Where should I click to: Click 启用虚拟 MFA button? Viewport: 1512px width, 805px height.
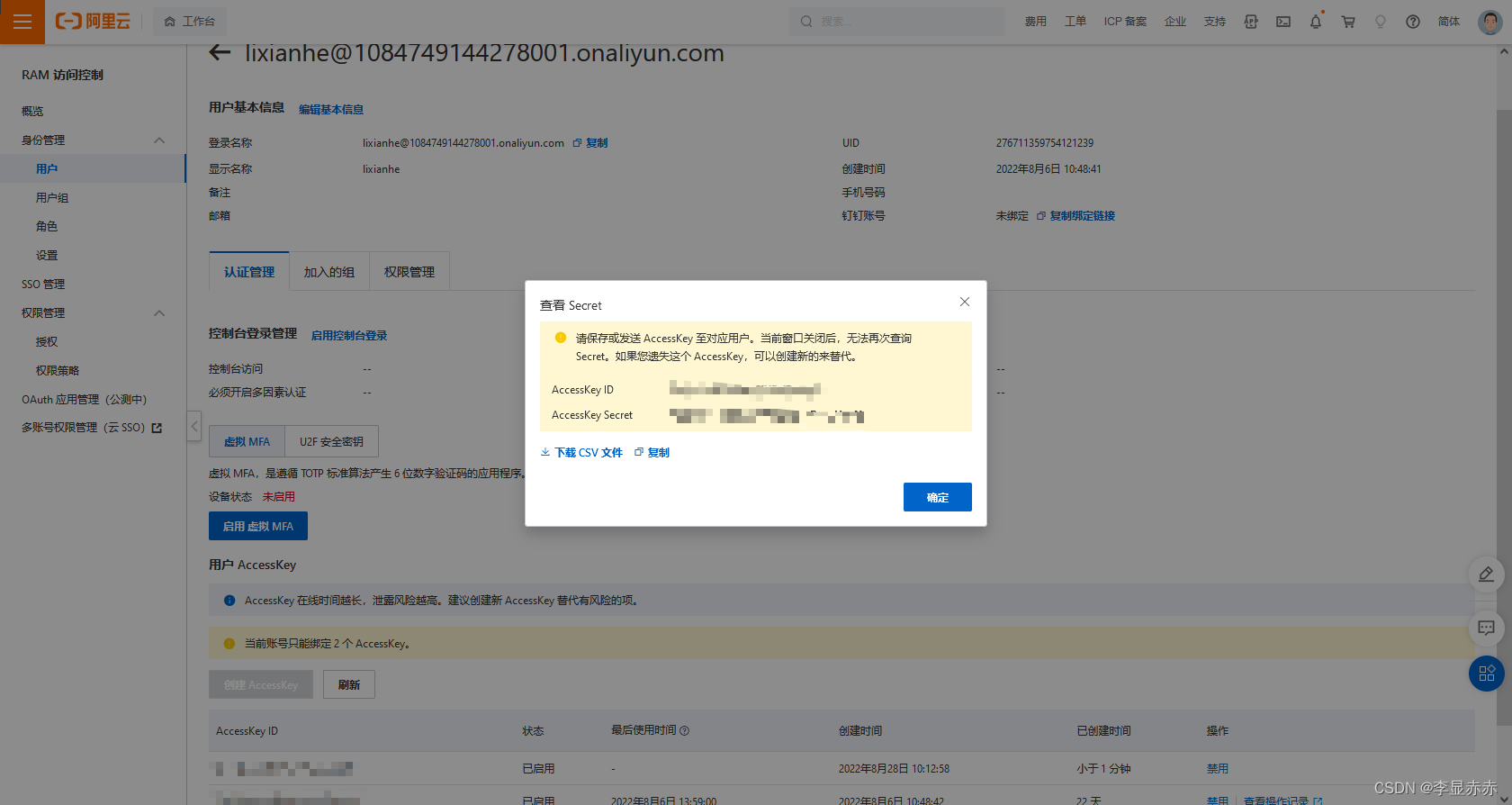(258, 526)
